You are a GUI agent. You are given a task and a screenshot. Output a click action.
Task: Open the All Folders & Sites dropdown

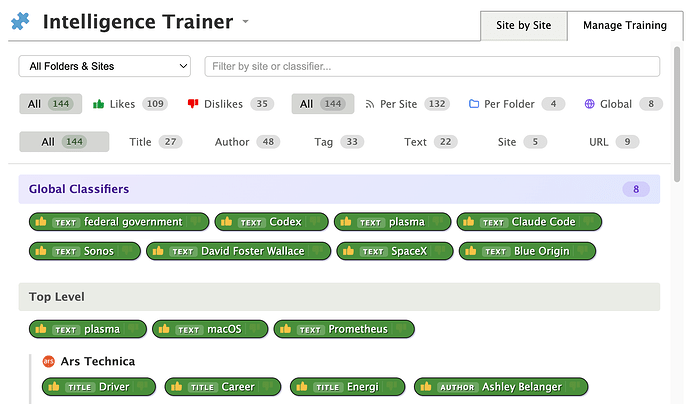coord(104,66)
